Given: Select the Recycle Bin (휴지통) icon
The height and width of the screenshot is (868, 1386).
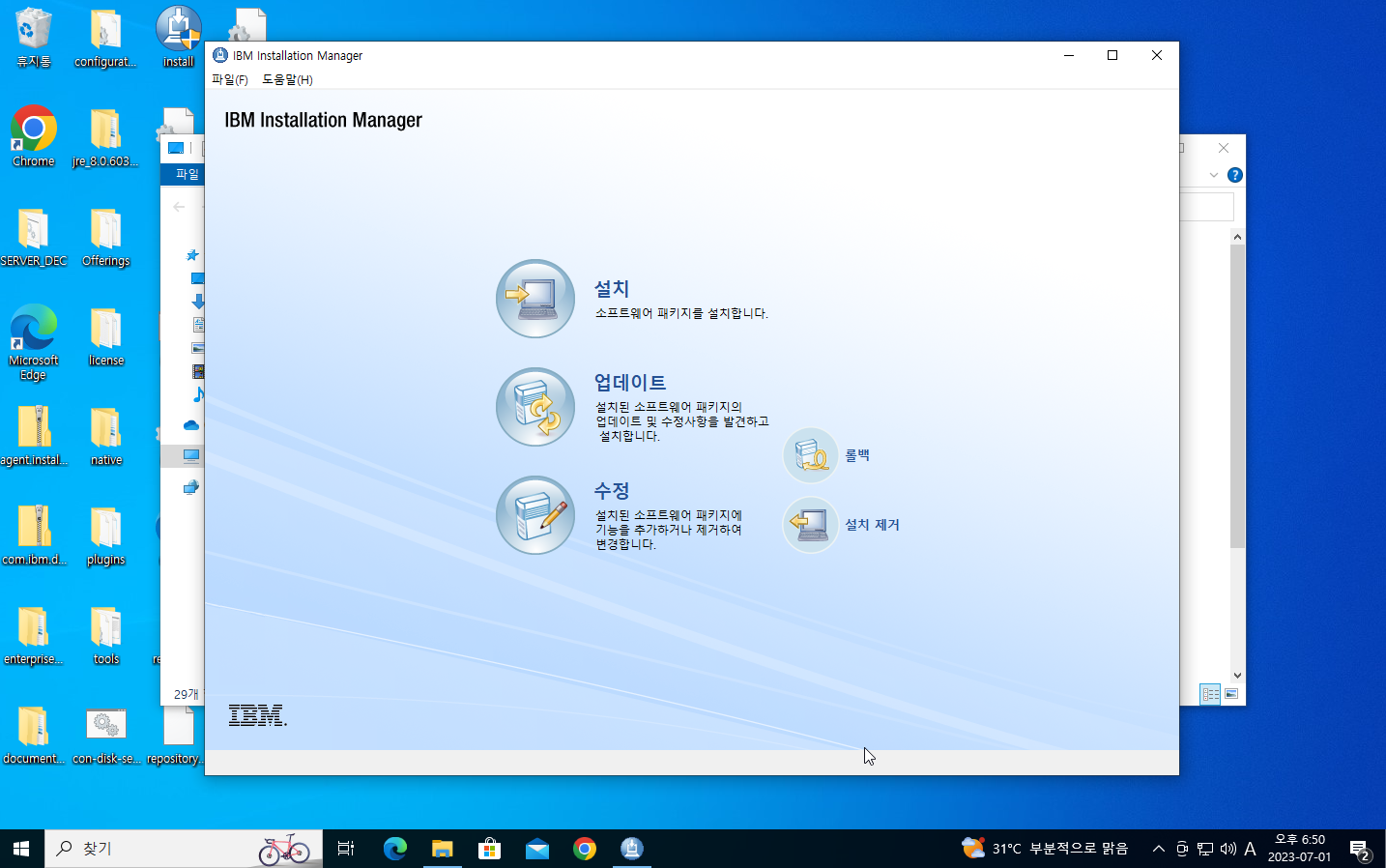Looking at the screenshot, I should click(x=34, y=38).
